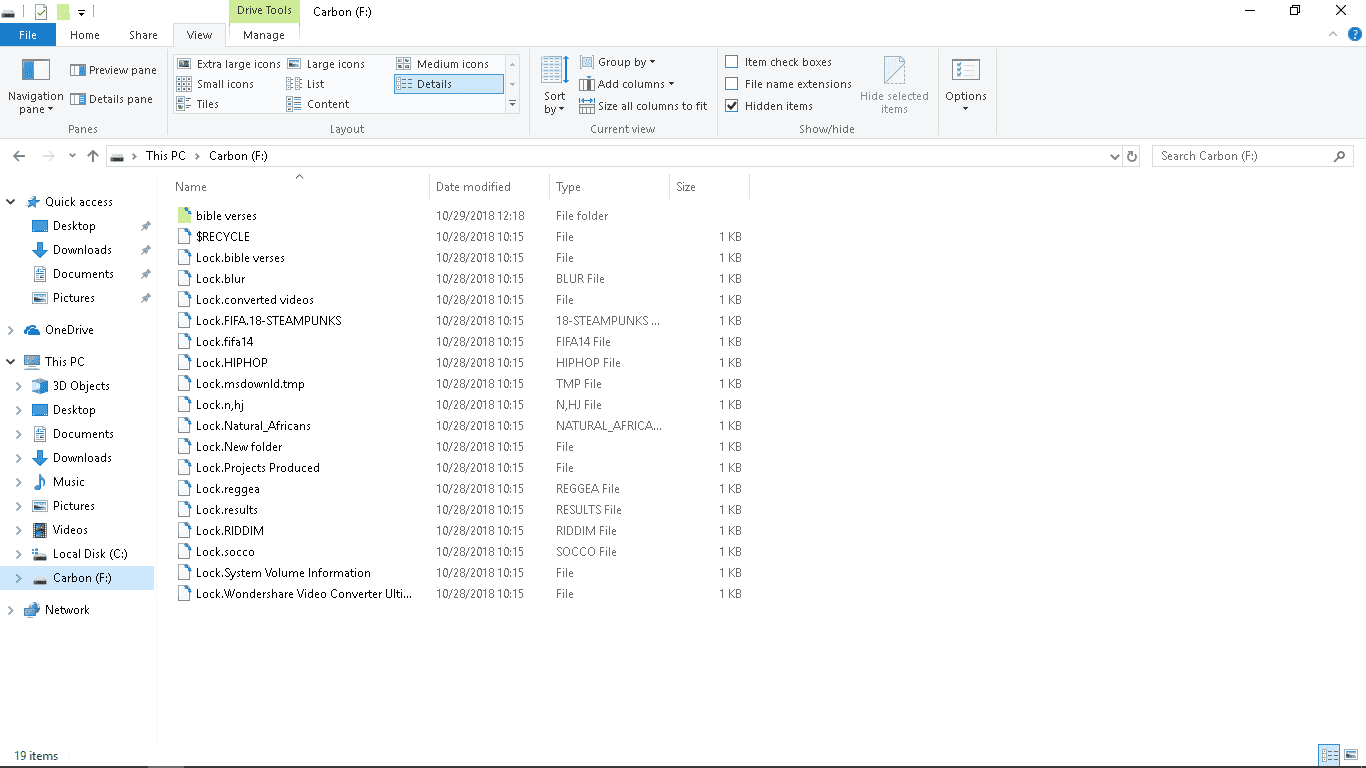Screen dimensions: 1366x768
Task: Open the ribbon Help button
Action: (1353, 34)
